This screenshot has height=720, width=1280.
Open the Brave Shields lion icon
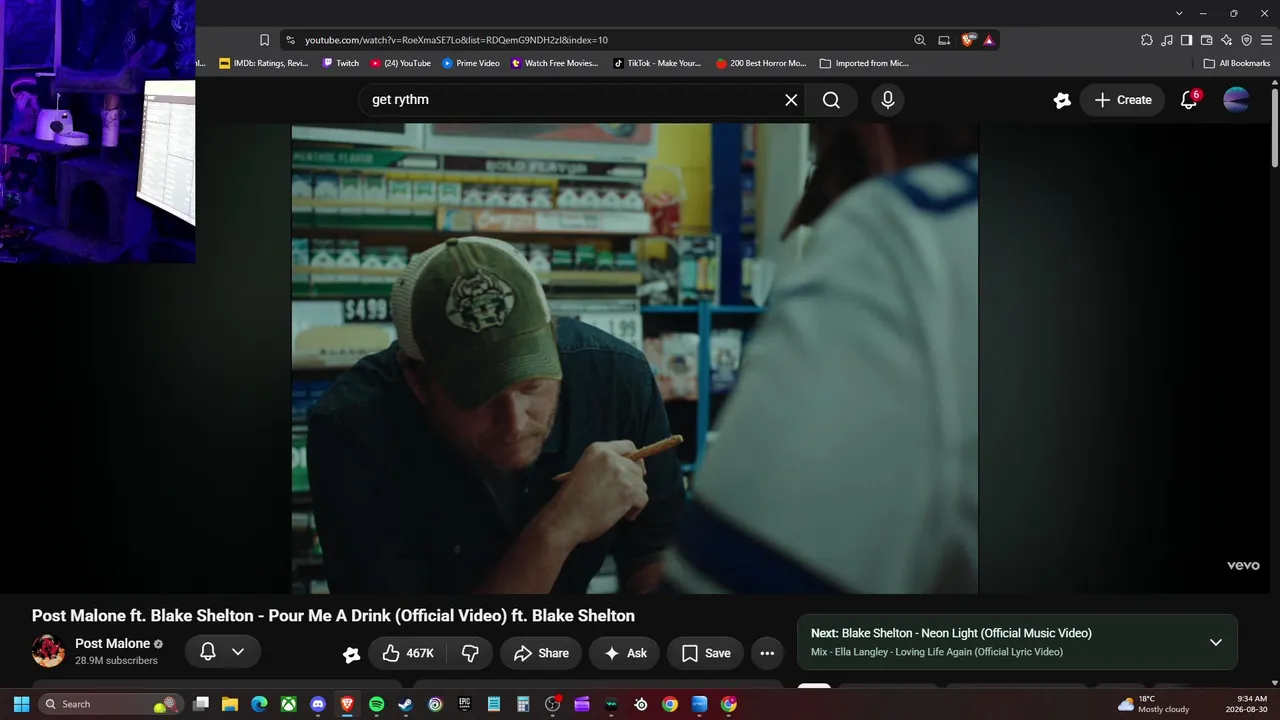968,40
